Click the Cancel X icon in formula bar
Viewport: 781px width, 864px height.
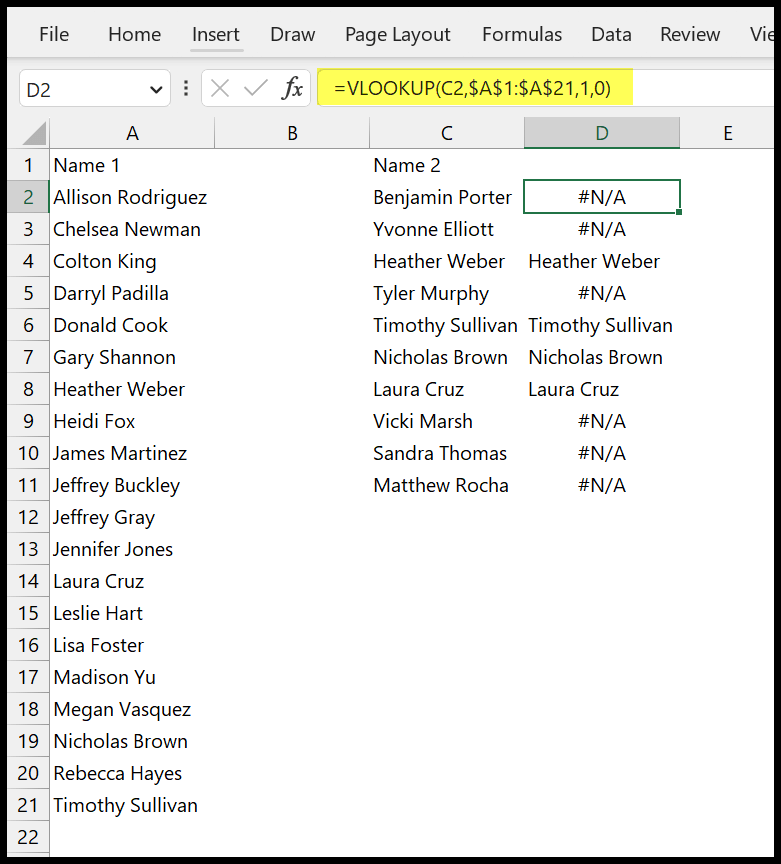point(220,89)
